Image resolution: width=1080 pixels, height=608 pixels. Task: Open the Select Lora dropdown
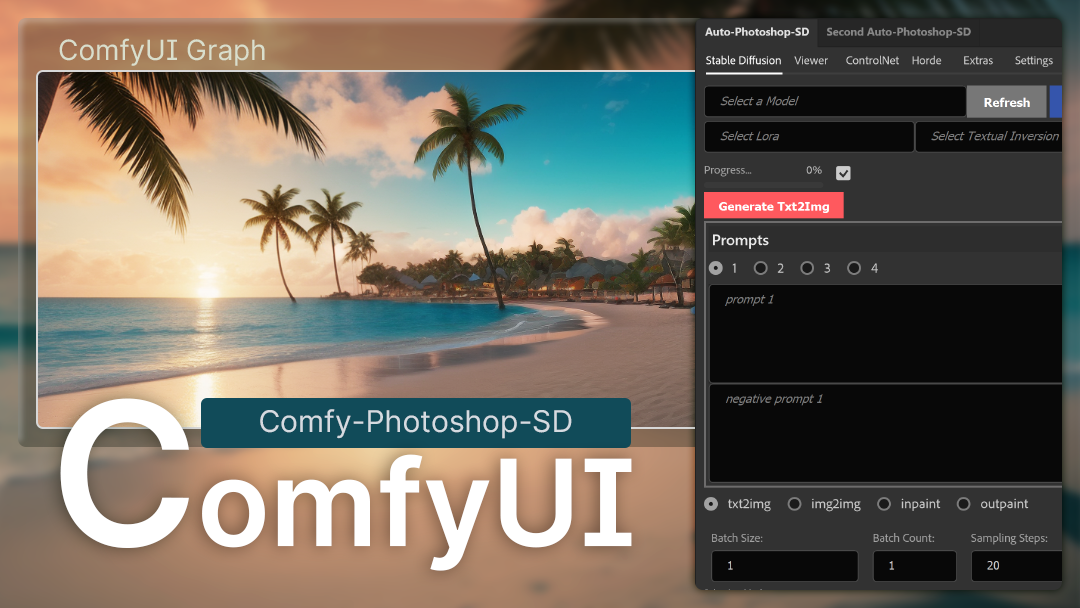(x=808, y=136)
